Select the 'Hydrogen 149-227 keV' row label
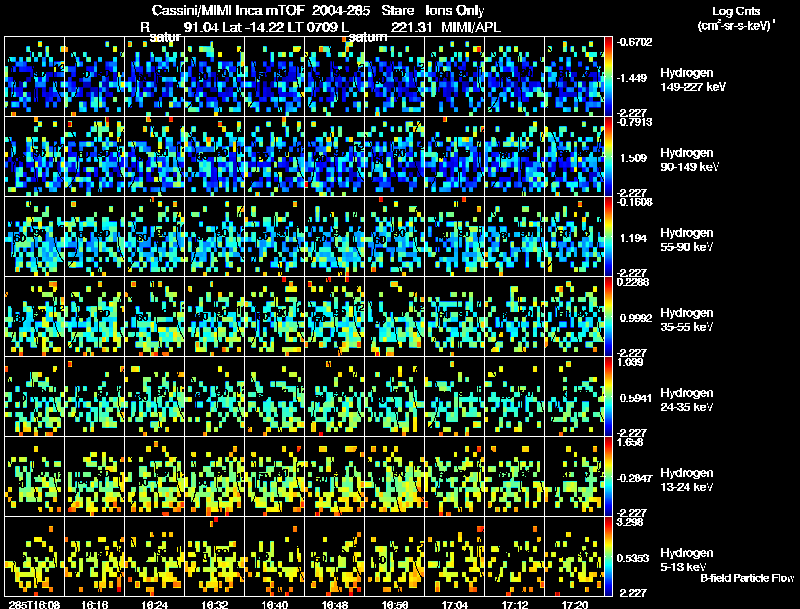The image size is (800, 609). tap(693, 80)
